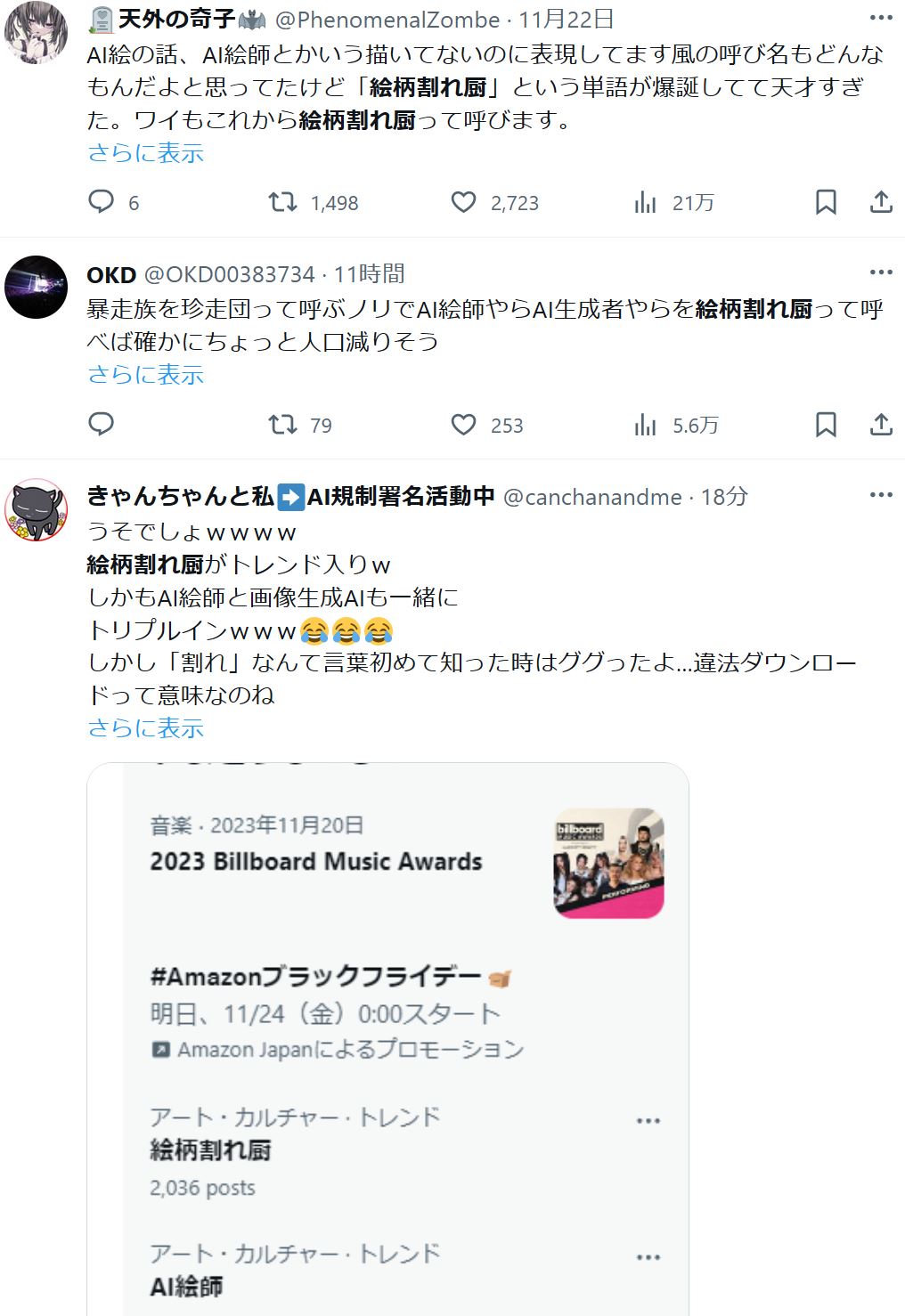View analytics showing 21万 views
Screen dimensions: 905x1316
tap(646, 203)
